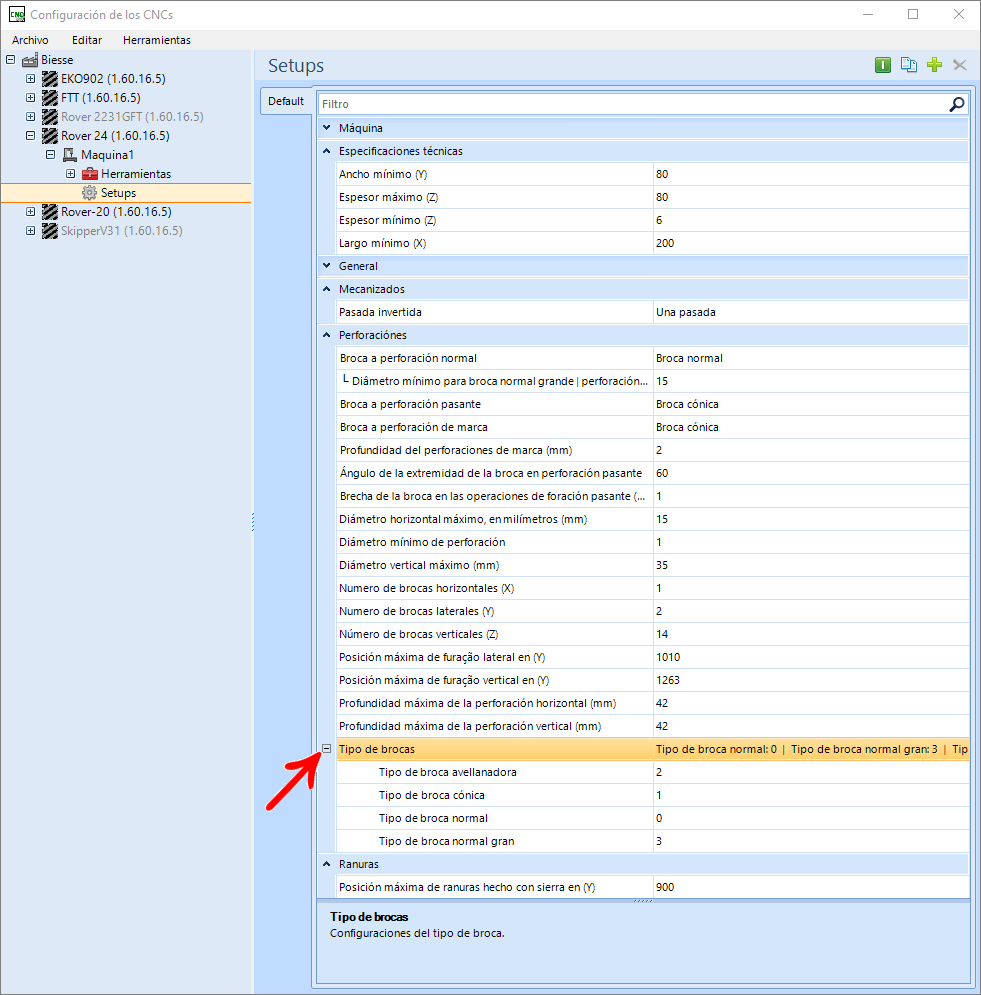Image resolution: width=981 pixels, height=995 pixels.
Task: Expand the General property group
Action: [327, 266]
